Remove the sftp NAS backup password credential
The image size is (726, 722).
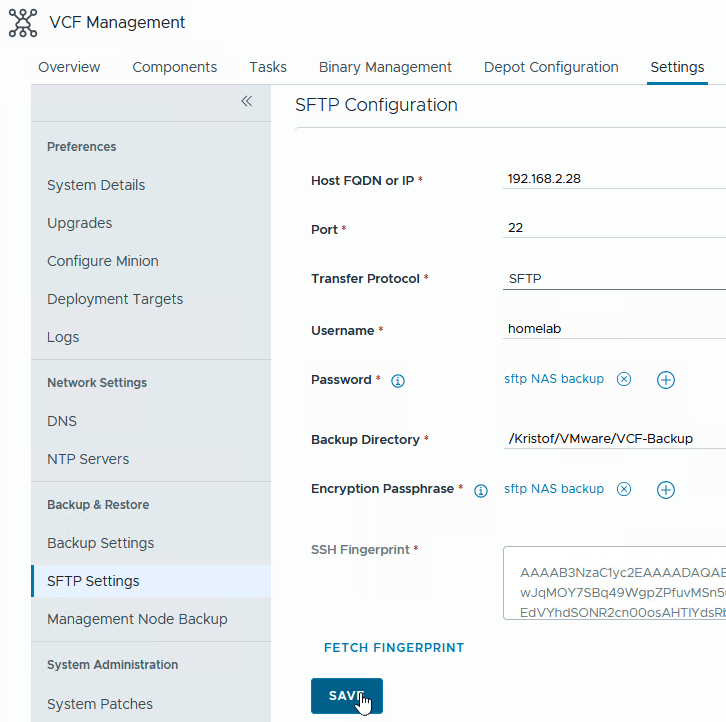(624, 379)
